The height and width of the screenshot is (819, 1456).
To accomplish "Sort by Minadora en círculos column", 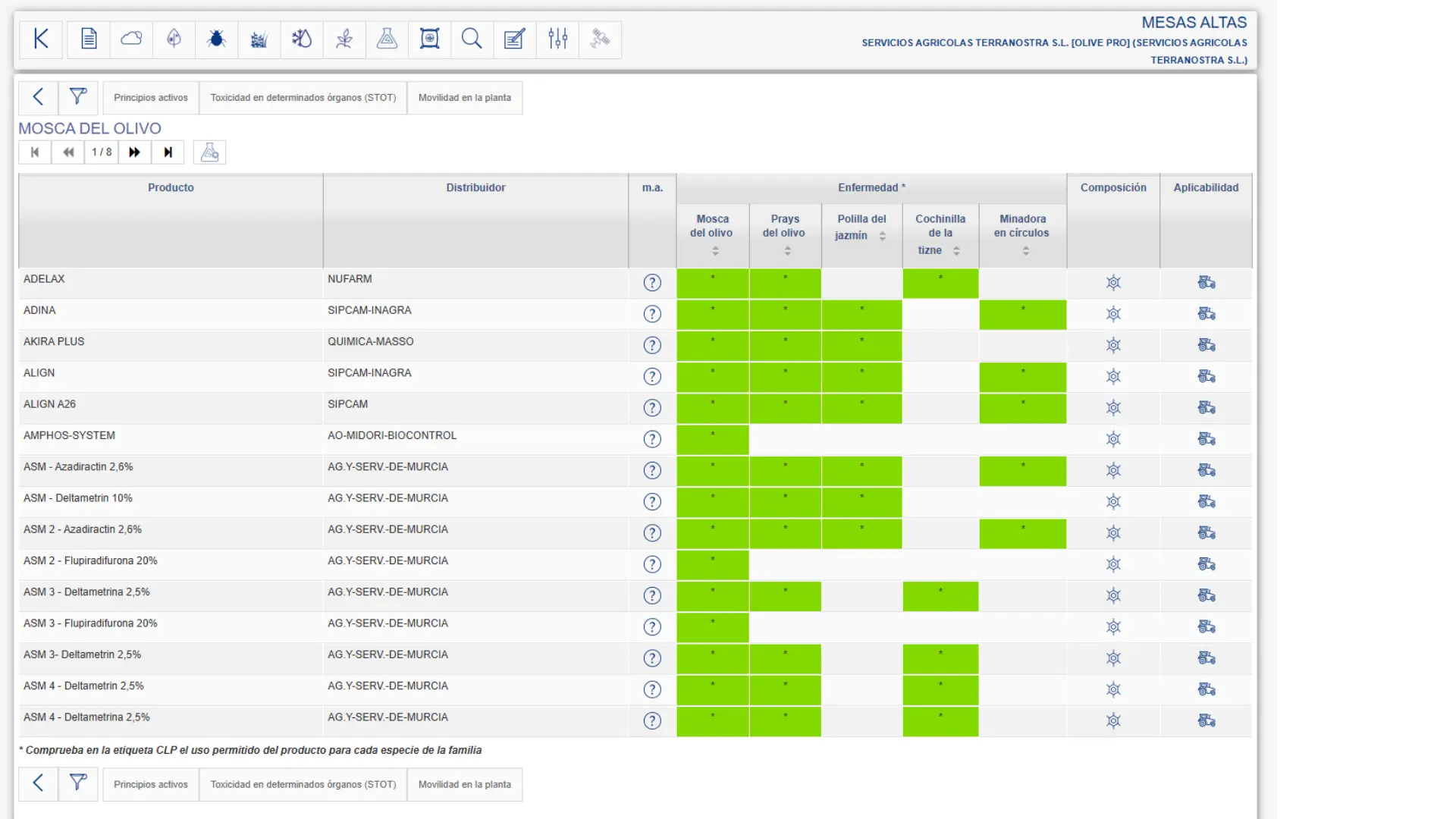I will tap(1026, 251).
